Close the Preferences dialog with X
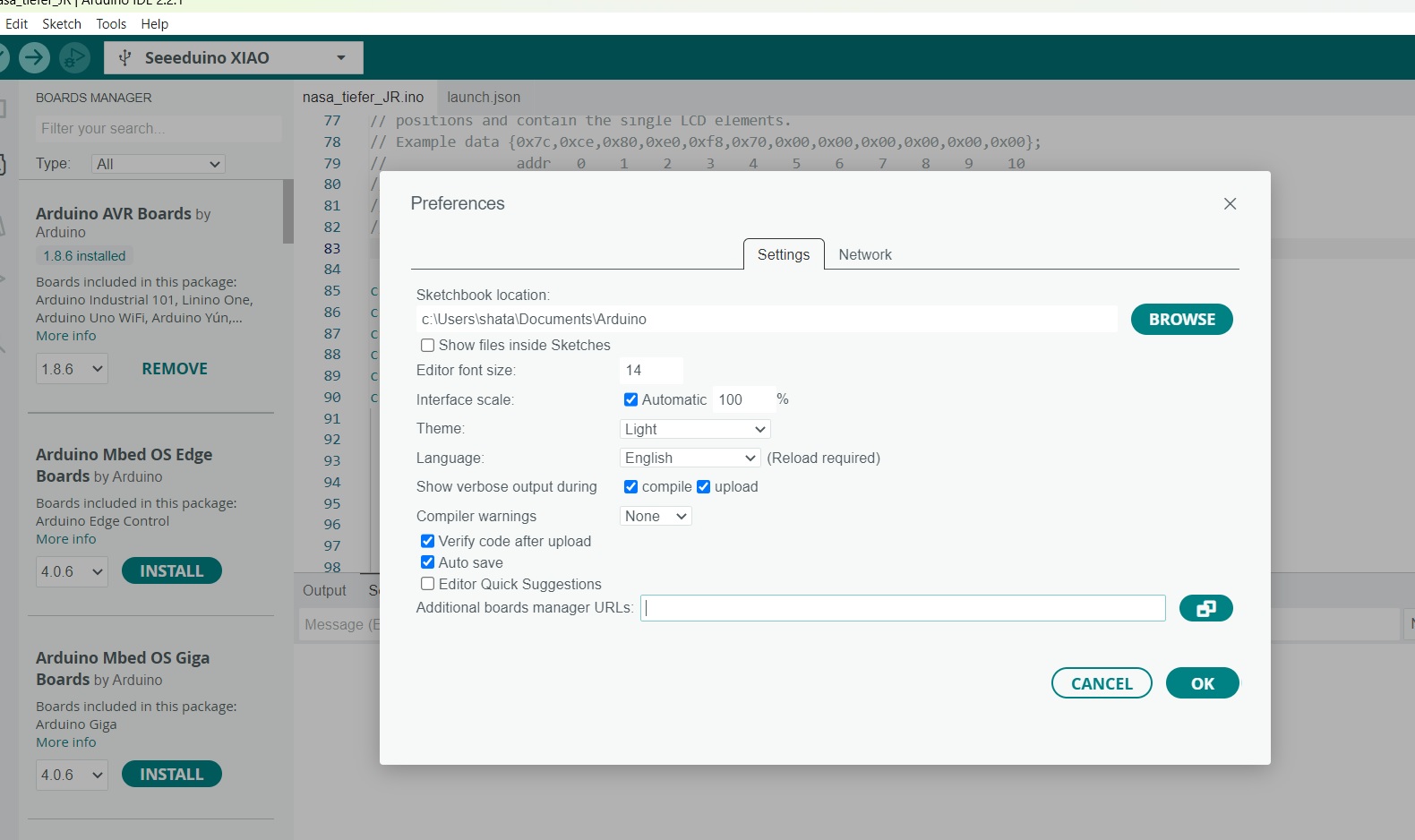The image size is (1415, 840). [x=1230, y=203]
